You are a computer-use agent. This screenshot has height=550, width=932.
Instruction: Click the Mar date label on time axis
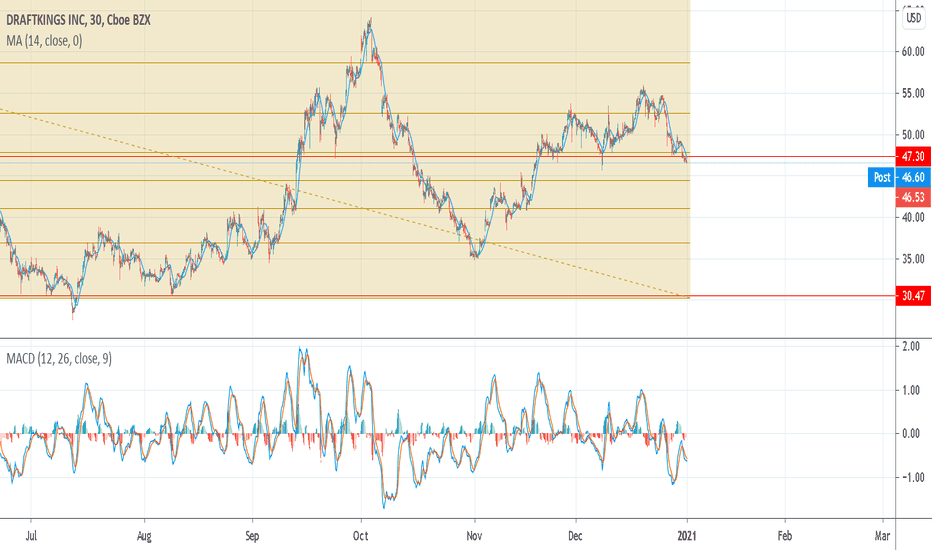tap(882, 536)
